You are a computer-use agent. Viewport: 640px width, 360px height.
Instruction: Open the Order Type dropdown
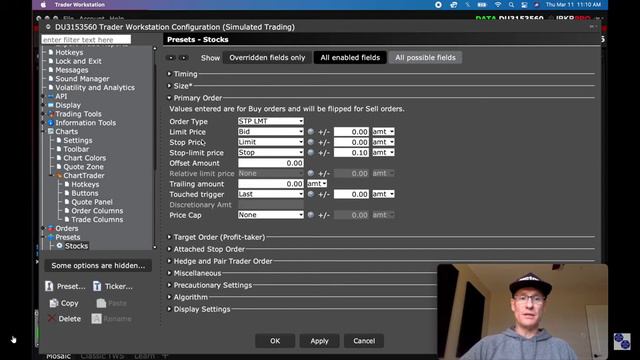271,121
